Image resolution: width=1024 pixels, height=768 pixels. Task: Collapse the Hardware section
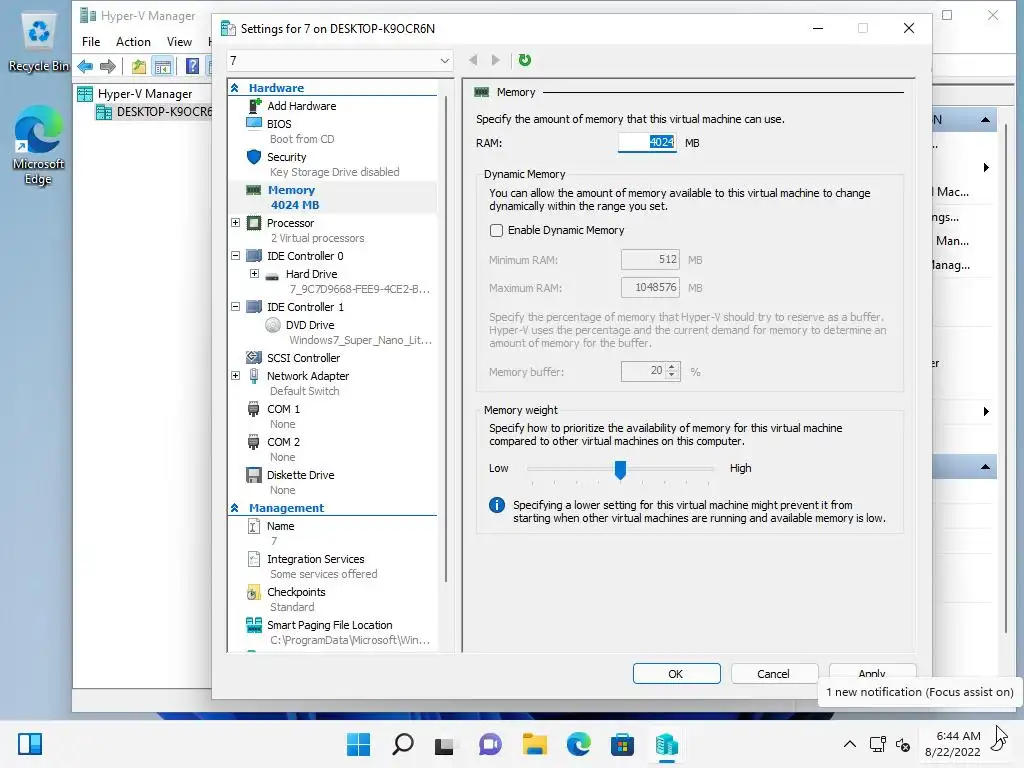click(x=235, y=88)
